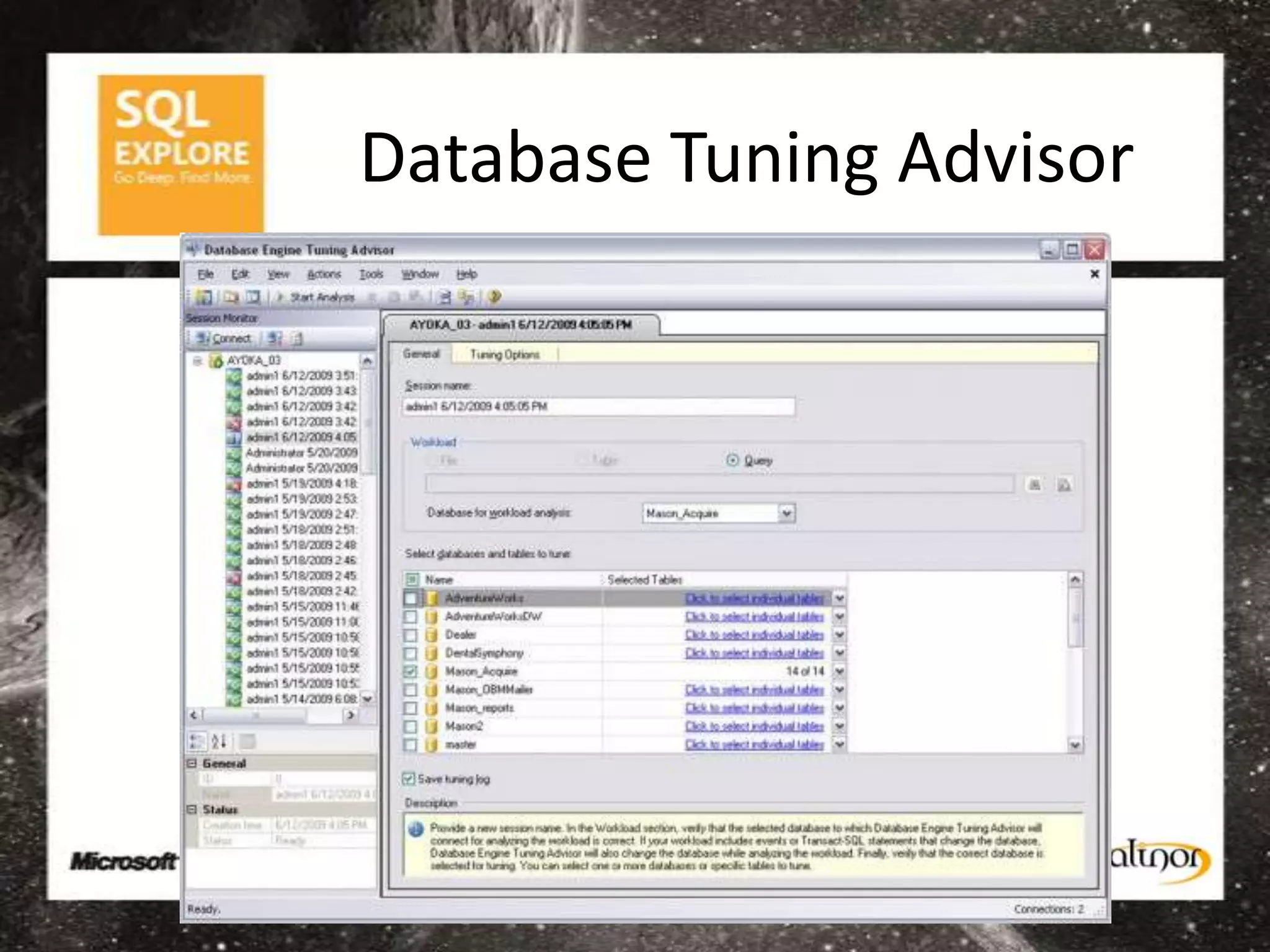Screen dimensions: 1270x952
Task: Click the Mason2 database cylinder icon
Action: 432,726
